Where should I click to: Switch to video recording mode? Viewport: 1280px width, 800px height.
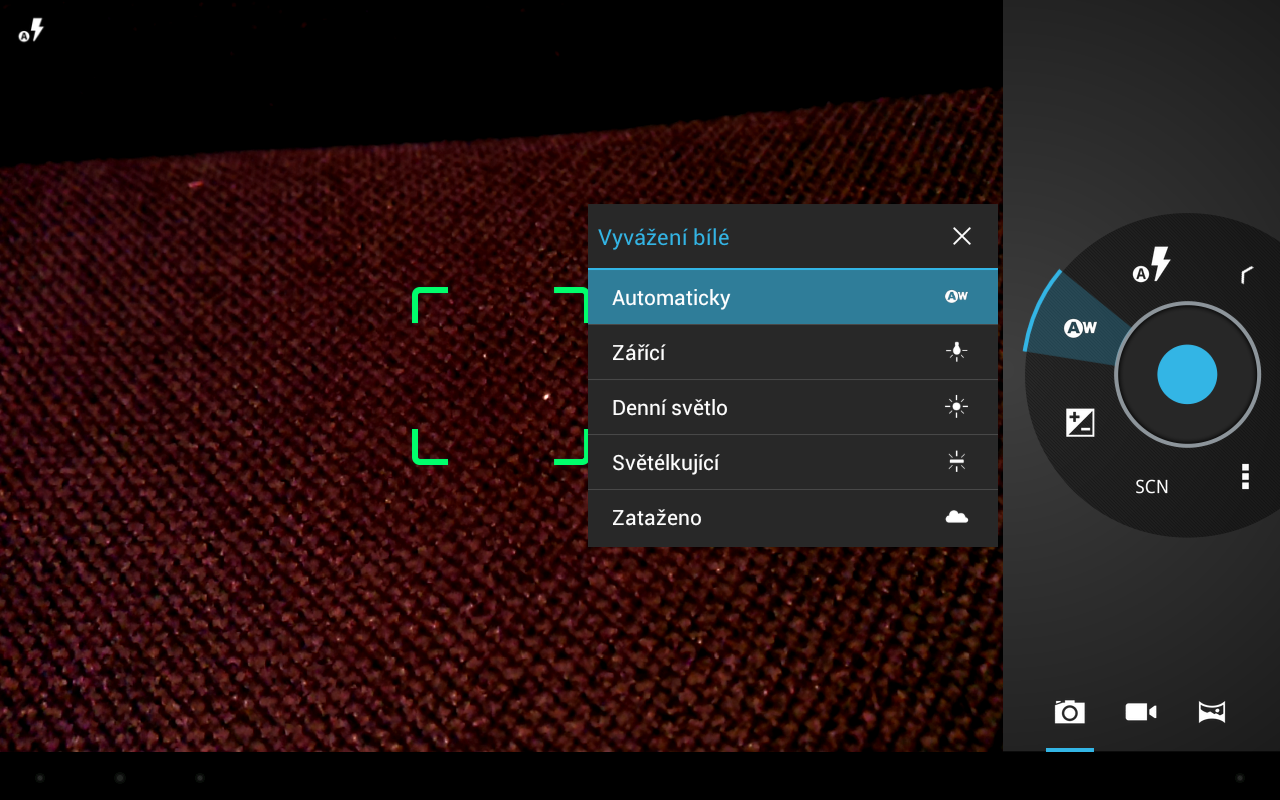(1140, 712)
